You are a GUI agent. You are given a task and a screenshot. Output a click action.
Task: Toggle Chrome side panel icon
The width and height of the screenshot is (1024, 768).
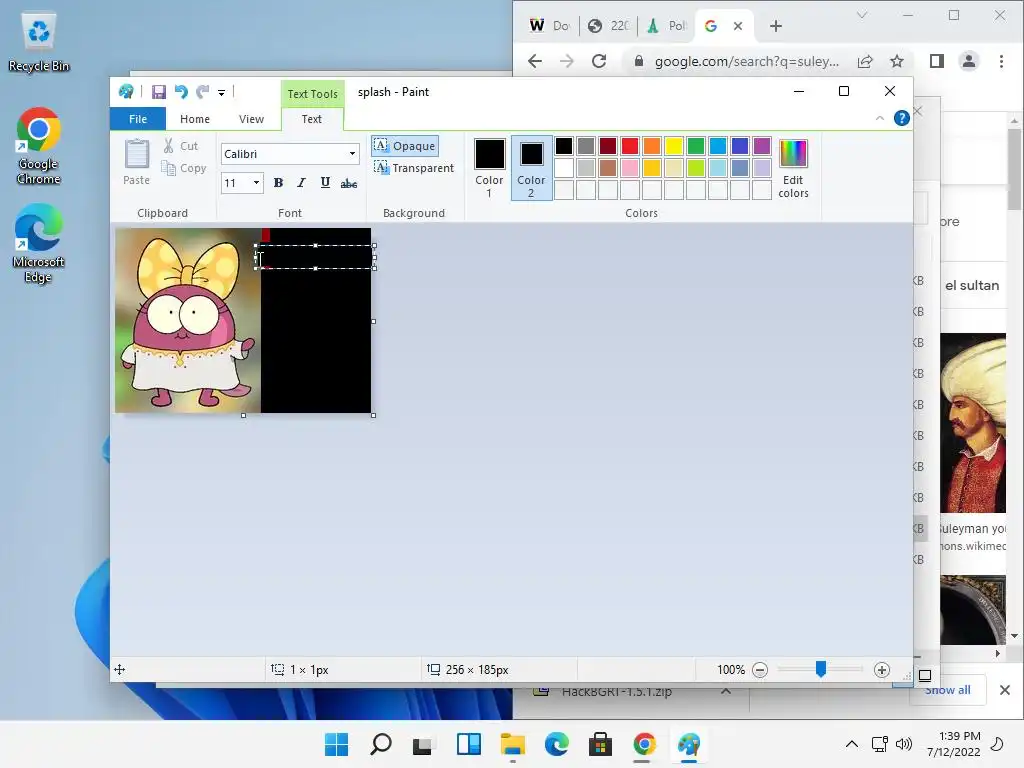click(936, 61)
